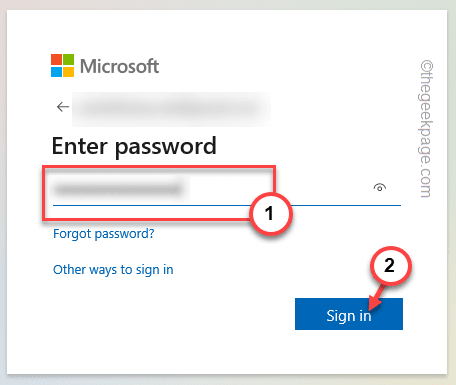Click the numbered circle marked 1
The image size is (456, 385).
[x=270, y=214]
